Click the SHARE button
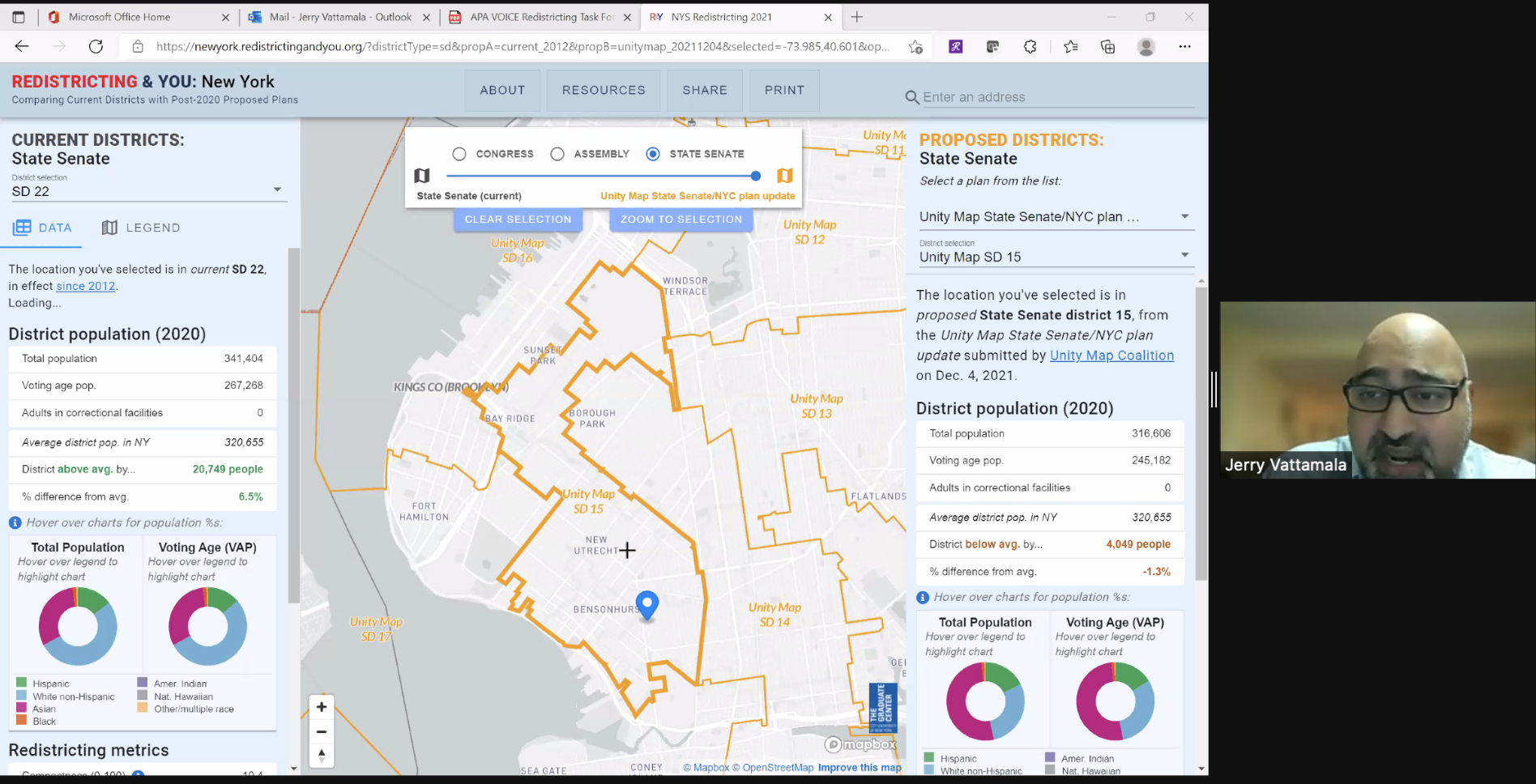1536x784 pixels. click(705, 90)
